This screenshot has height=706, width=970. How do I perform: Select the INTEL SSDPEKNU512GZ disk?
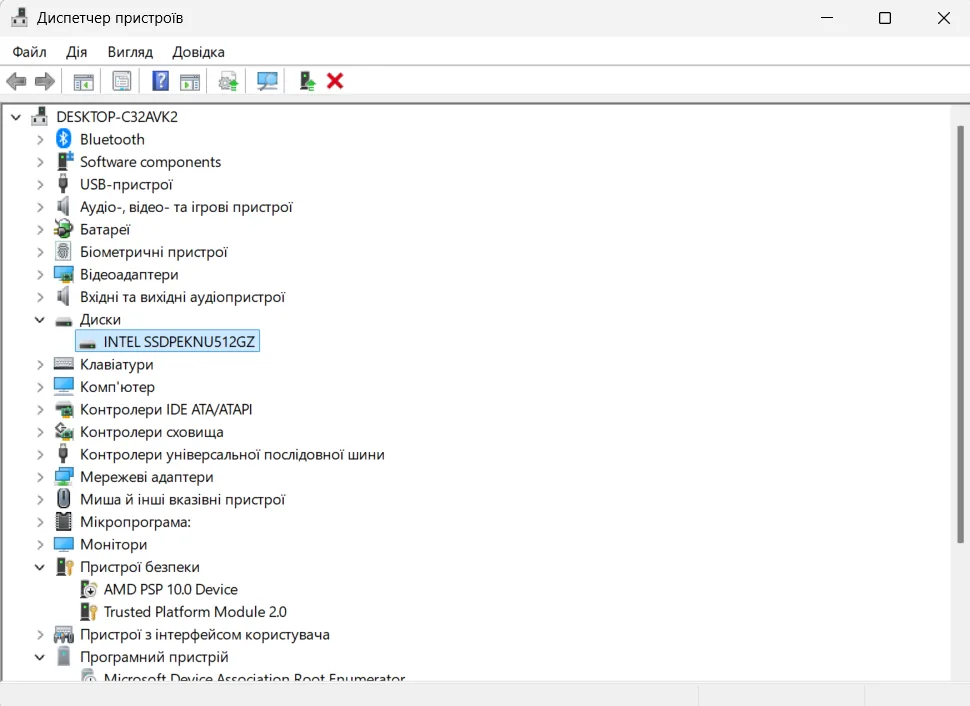[x=168, y=342]
